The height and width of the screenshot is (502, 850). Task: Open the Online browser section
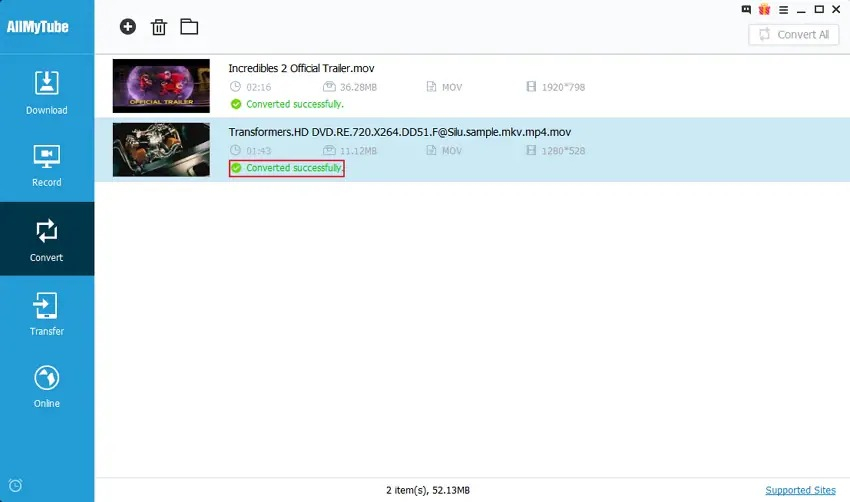tap(47, 386)
